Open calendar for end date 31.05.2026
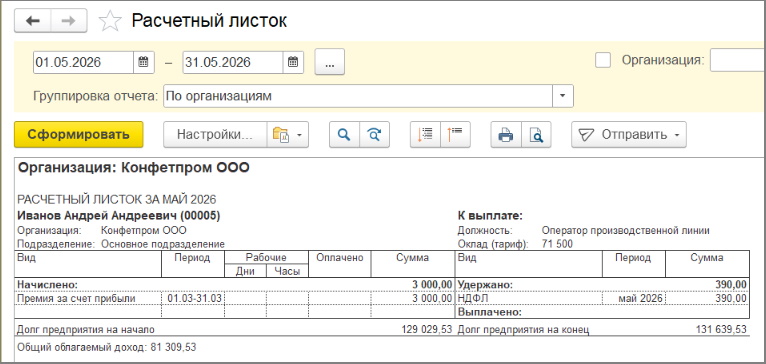Screen dimensions: 766x364 (x=293, y=63)
